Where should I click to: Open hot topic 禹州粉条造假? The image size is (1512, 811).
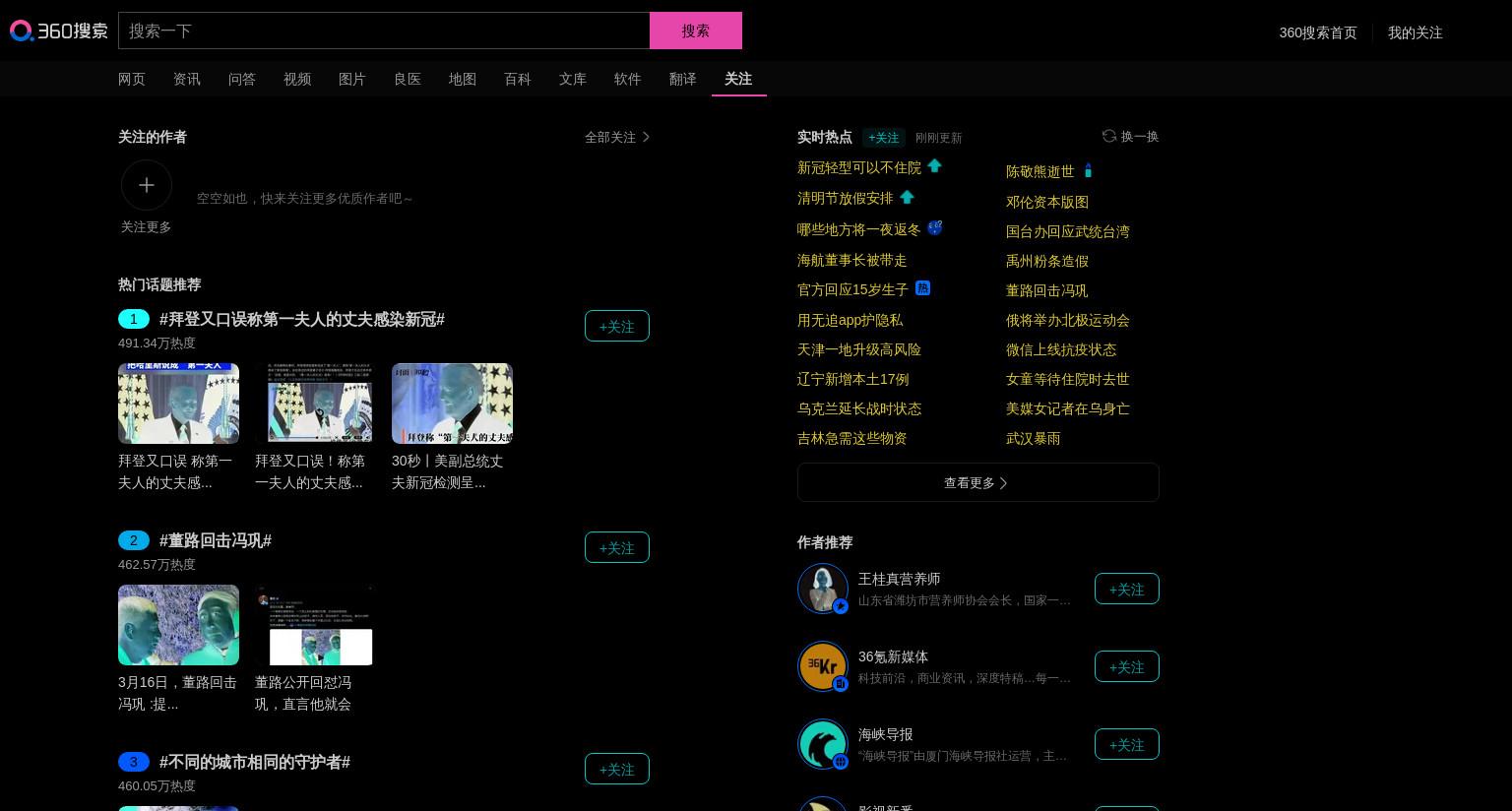click(x=1047, y=261)
